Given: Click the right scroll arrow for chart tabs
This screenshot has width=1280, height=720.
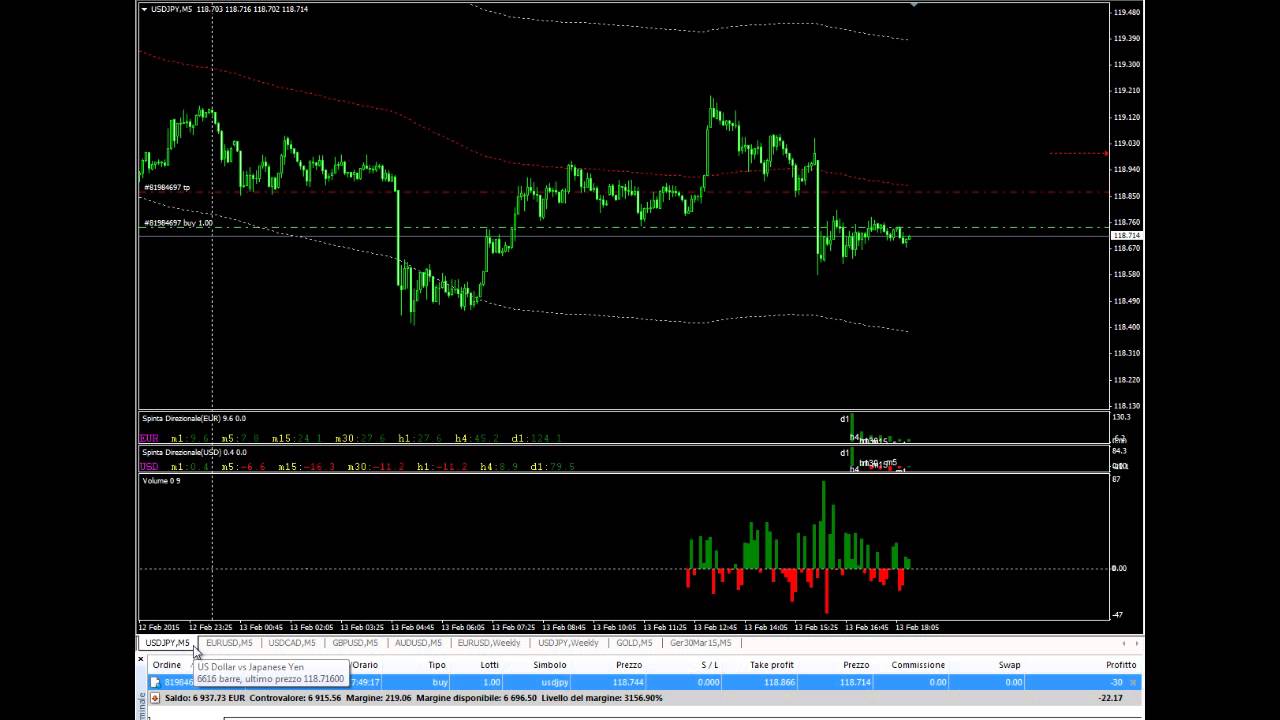Looking at the screenshot, I should tap(1136, 643).
